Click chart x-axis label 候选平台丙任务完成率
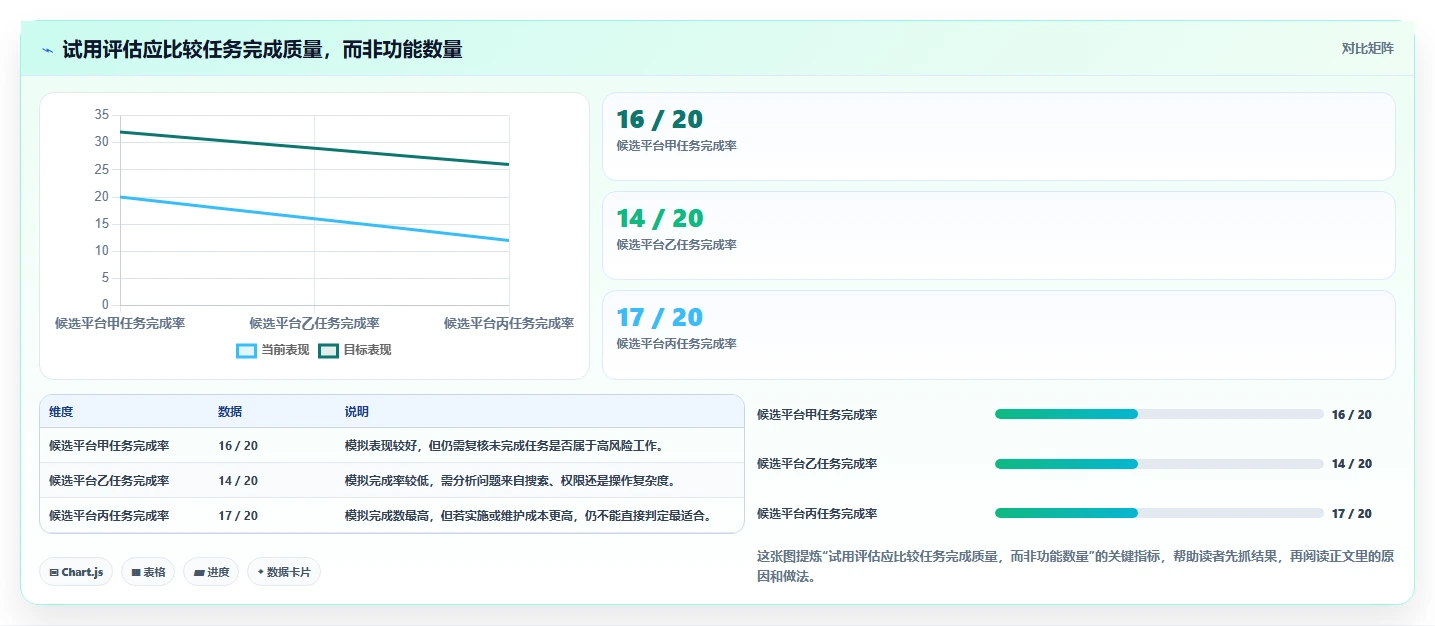This screenshot has width=1435, height=626. [509, 324]
